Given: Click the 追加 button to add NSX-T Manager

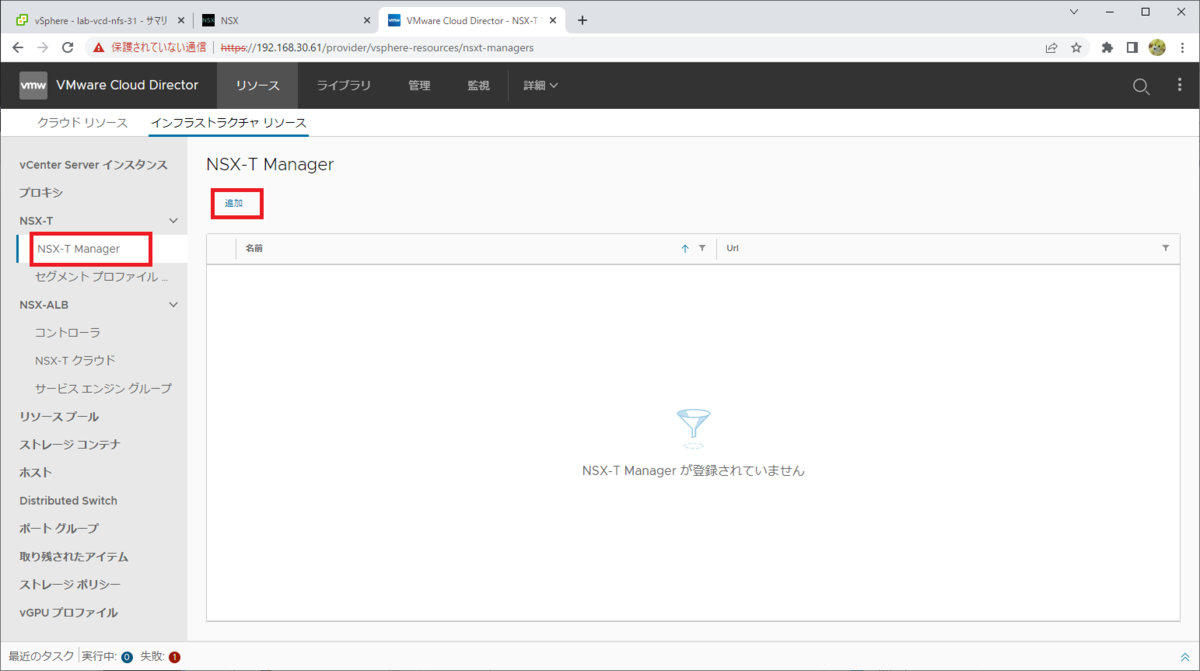Looking at the screenshot, I should tap(236, 202).
